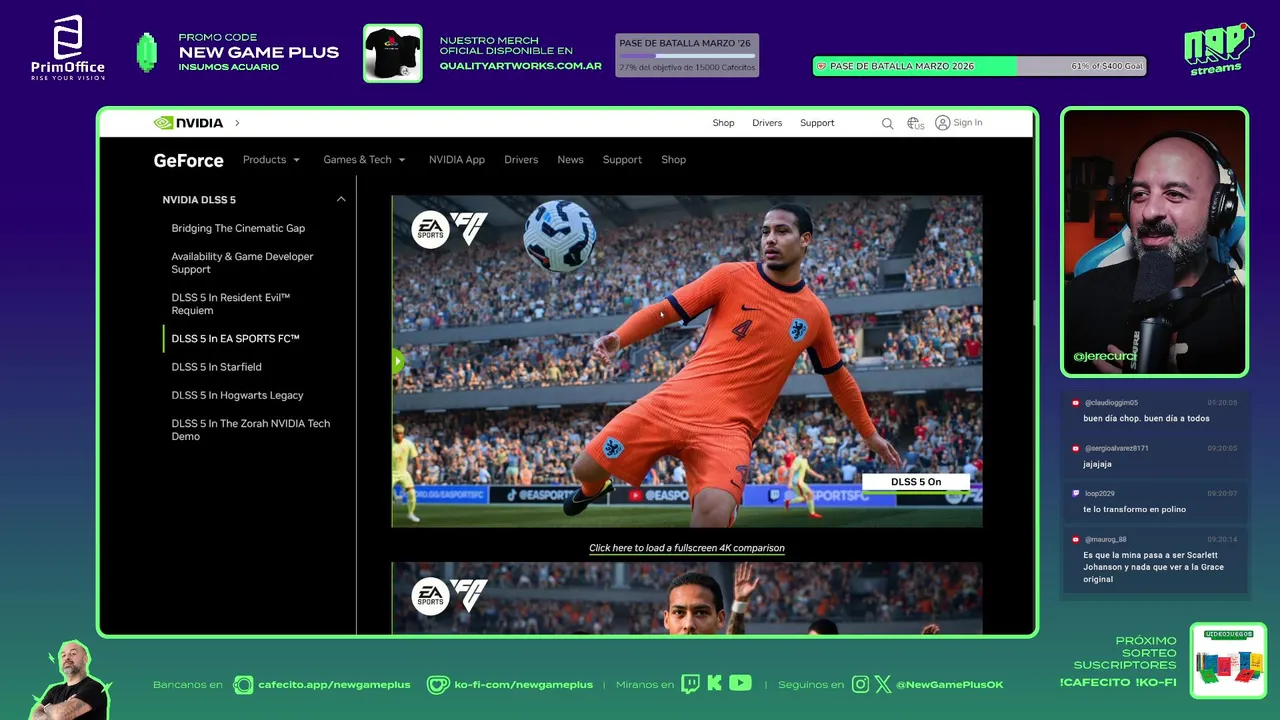
Task: Open the Drivers link in the top bar
Action: (x=767, y=123)
